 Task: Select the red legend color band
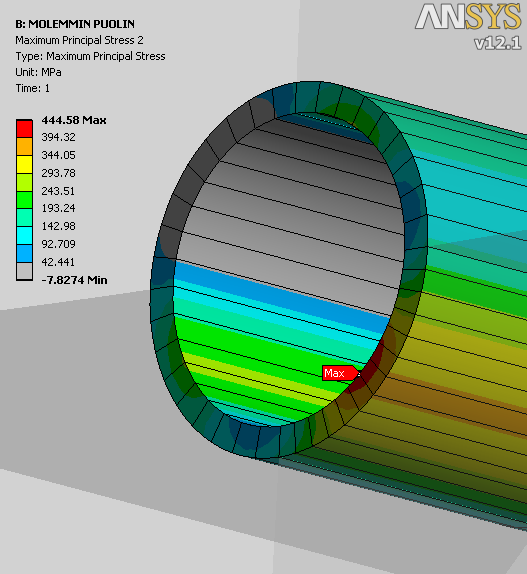click(24, 128)
